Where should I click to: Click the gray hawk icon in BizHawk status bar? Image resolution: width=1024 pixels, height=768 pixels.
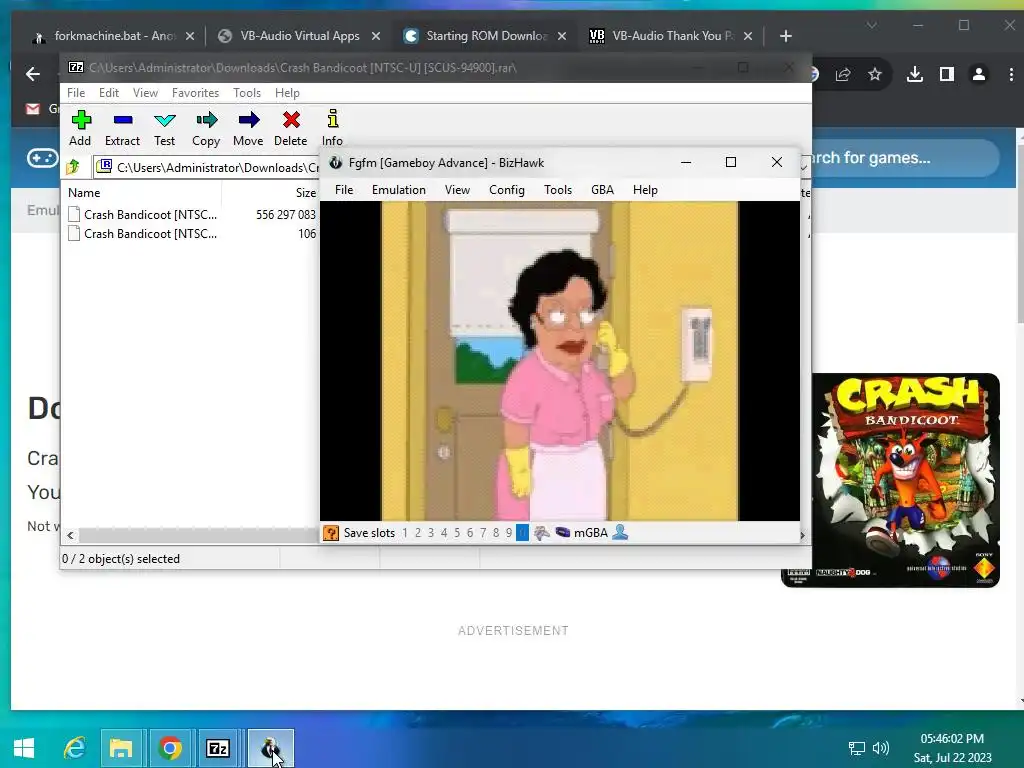click(x=541, y=533)
